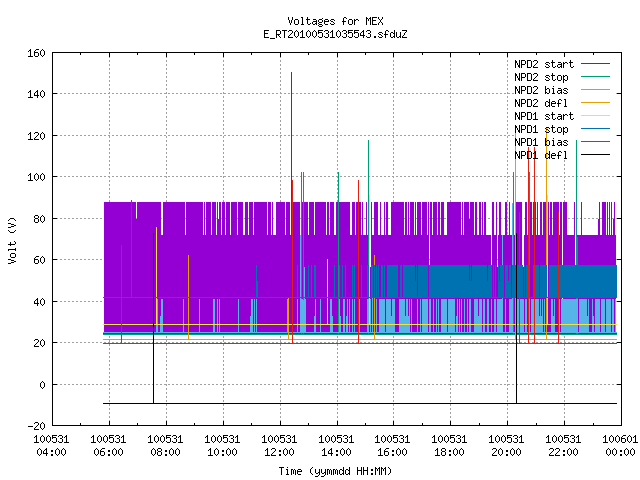Click the 60 y-axis tick label
640x480 pixels.
pos(39,260)
